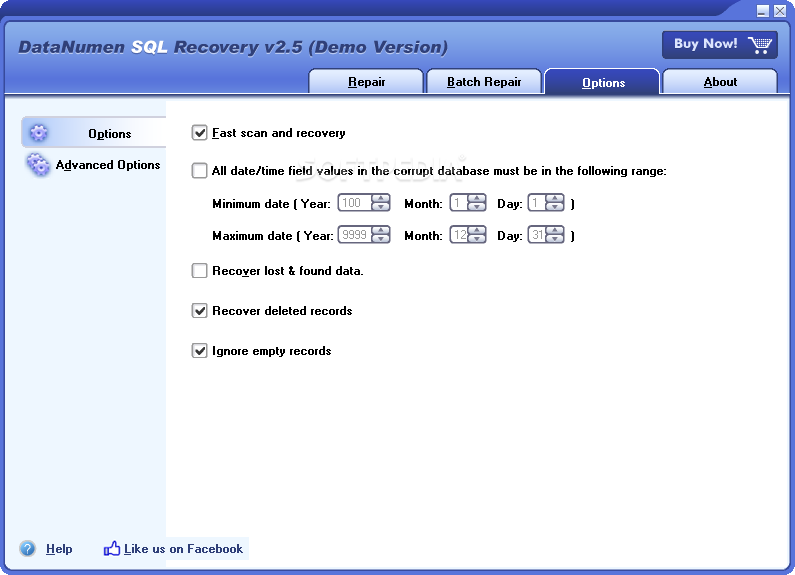Click the Facebook thumbs-up icon
Viewport: 795px width, 575px height.
coord(112,548)
